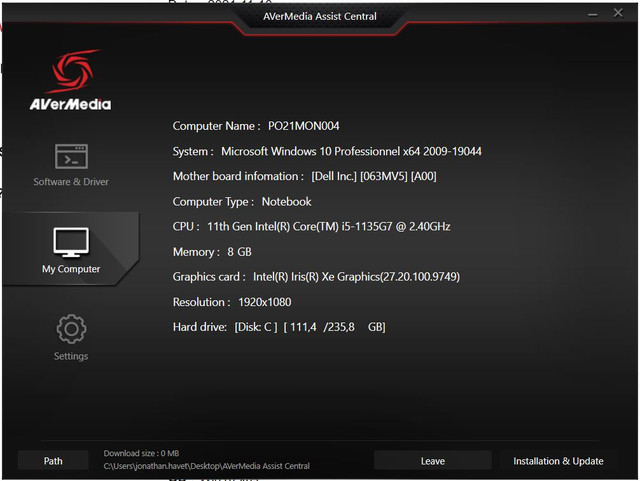Select the CPU information line

pos(311,227)
